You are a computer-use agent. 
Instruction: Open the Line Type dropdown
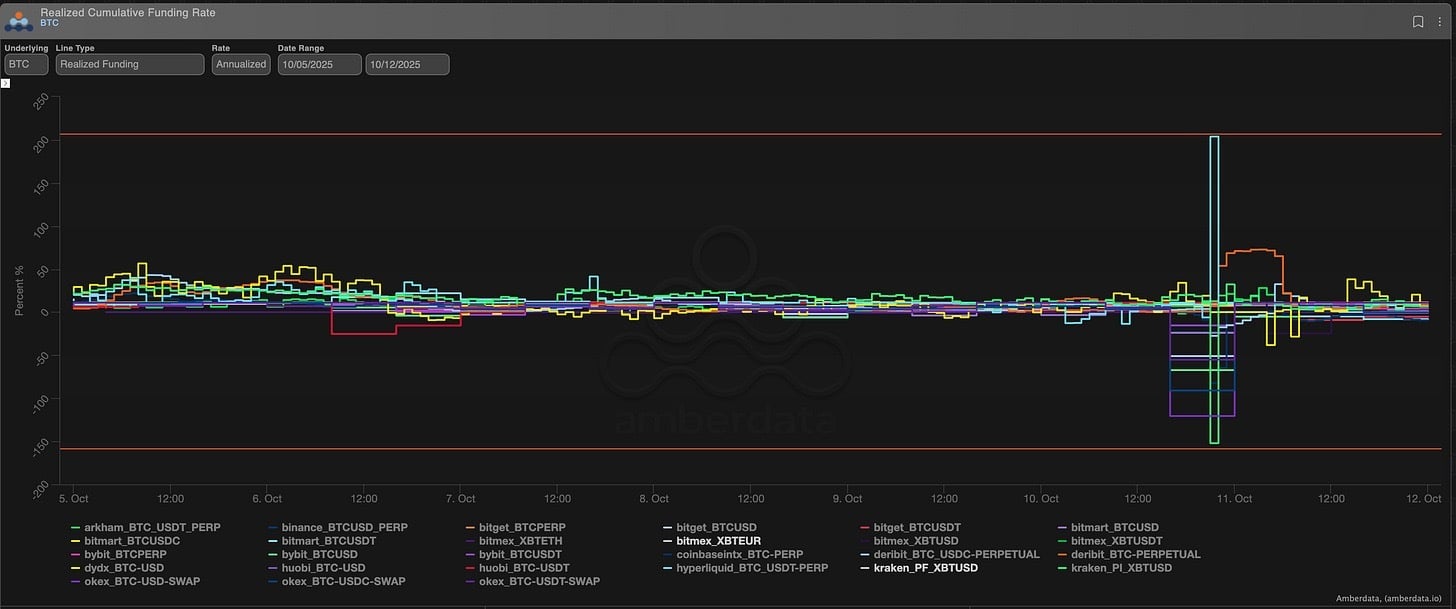pos(129,64)
